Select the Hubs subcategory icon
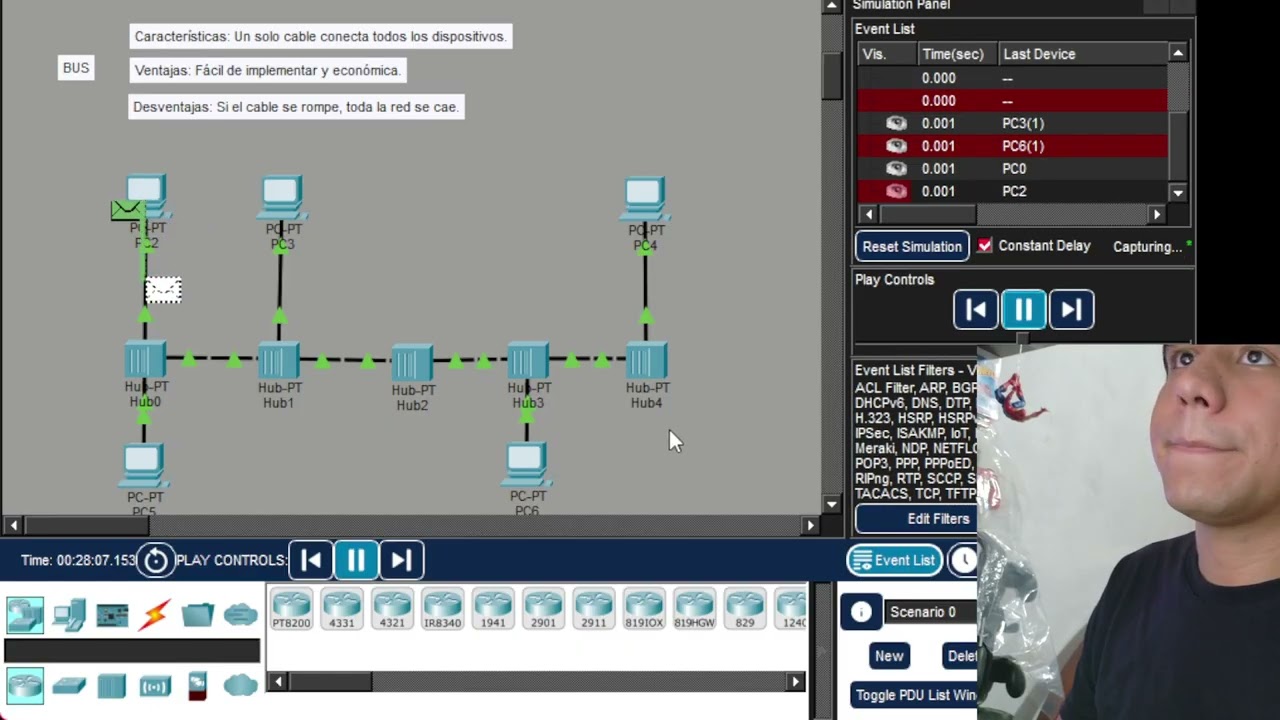1280x720 pixels. (112, 686)
